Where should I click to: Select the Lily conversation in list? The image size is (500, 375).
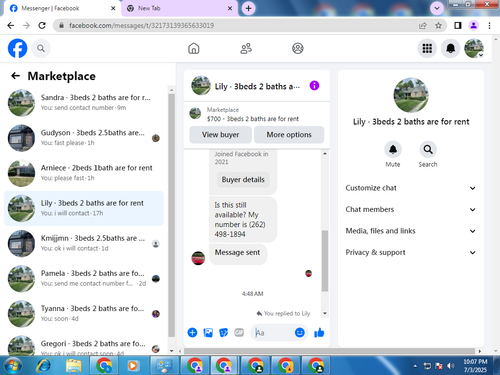click(x=83, y=208)
